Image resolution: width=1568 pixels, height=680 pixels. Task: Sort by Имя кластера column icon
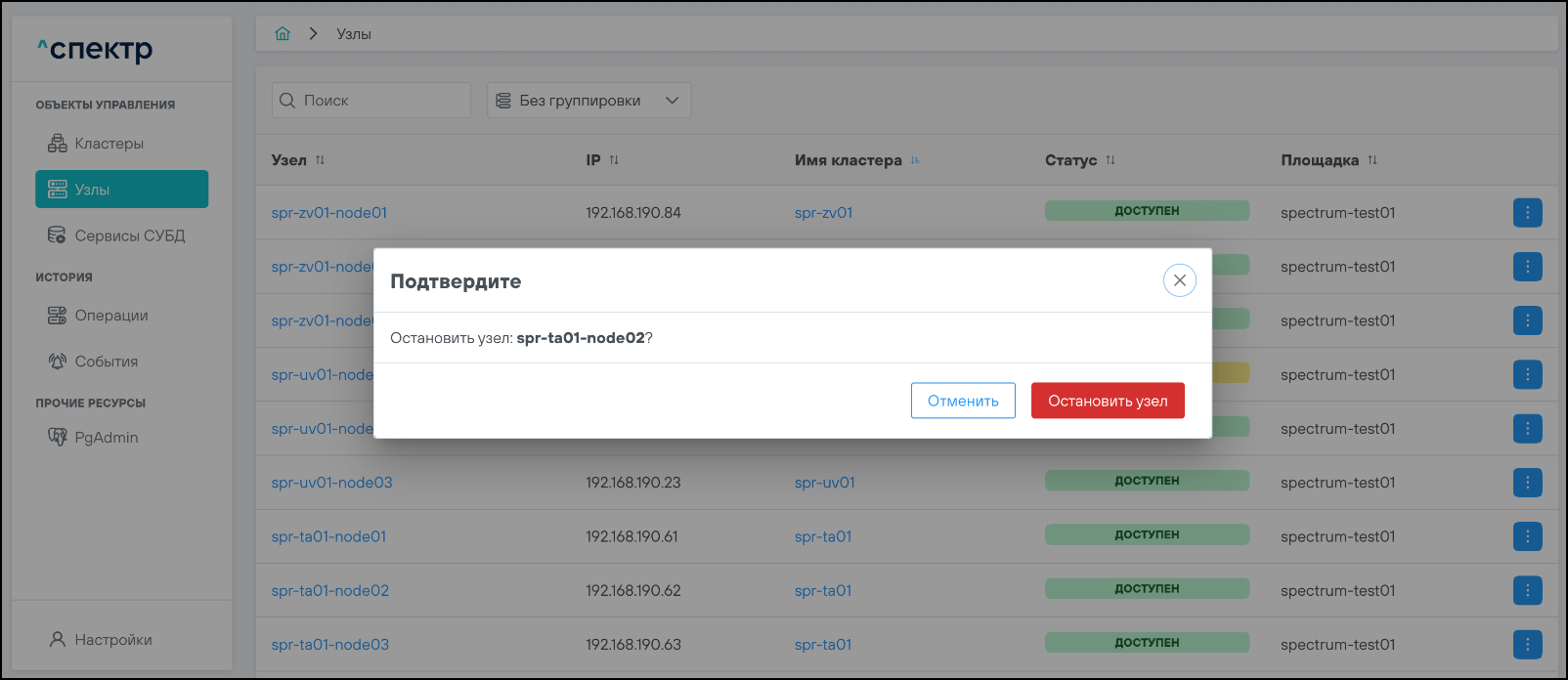pos(915,160)
